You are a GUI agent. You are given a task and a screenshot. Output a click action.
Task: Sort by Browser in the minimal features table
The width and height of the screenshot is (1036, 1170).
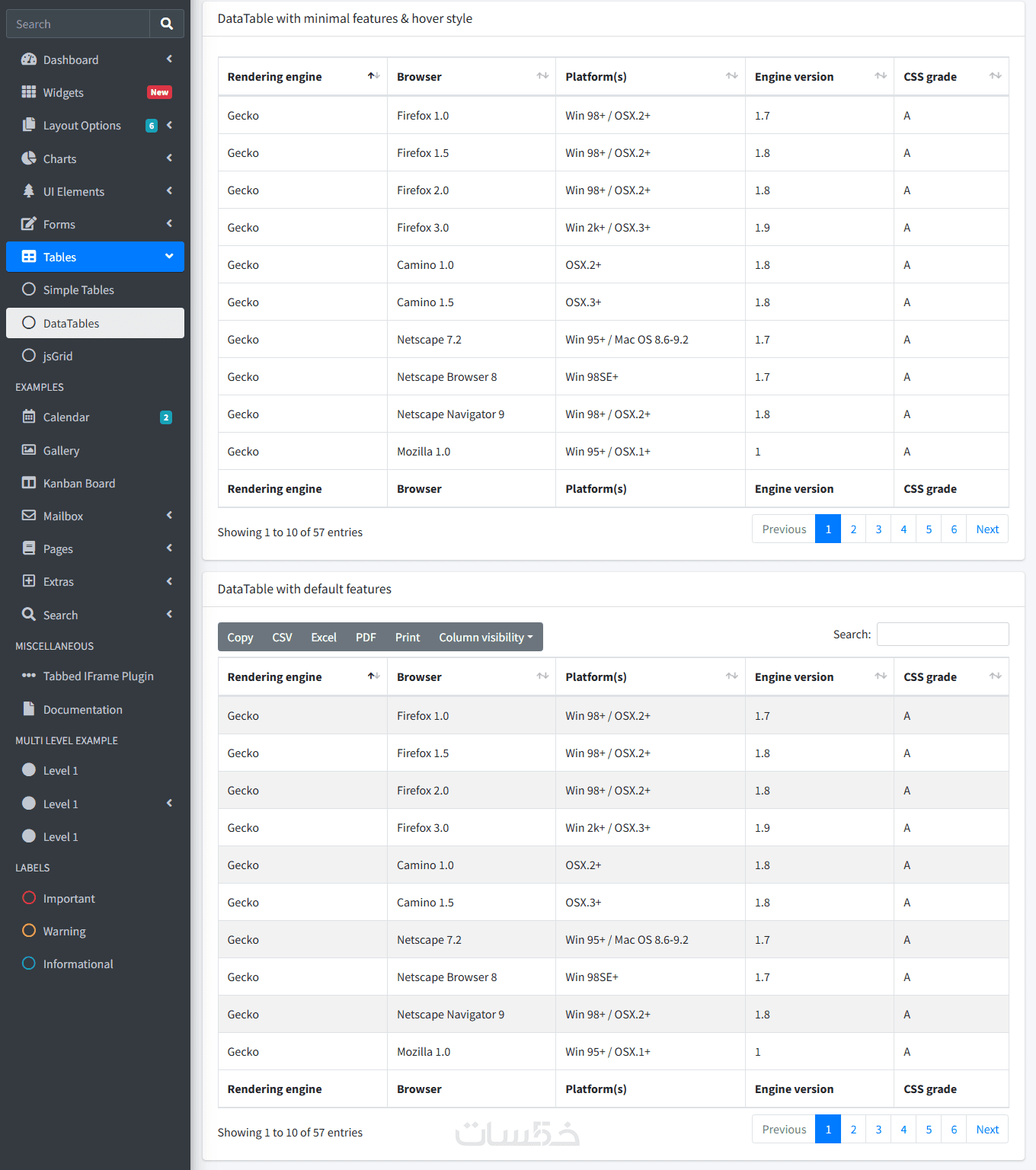[472, 76]
